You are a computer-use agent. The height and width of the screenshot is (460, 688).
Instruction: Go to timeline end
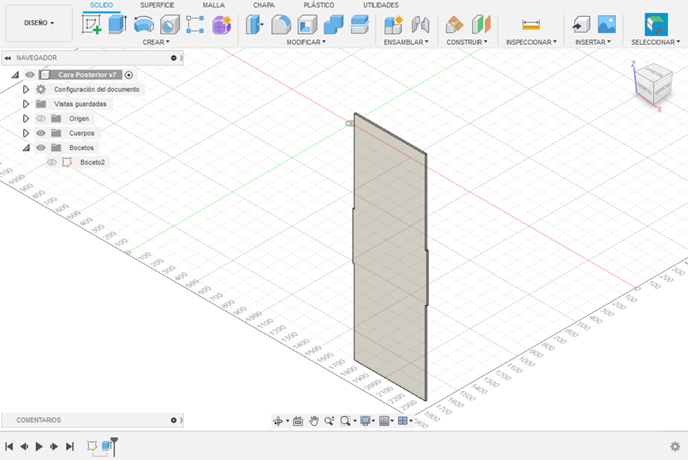point(70,446)
